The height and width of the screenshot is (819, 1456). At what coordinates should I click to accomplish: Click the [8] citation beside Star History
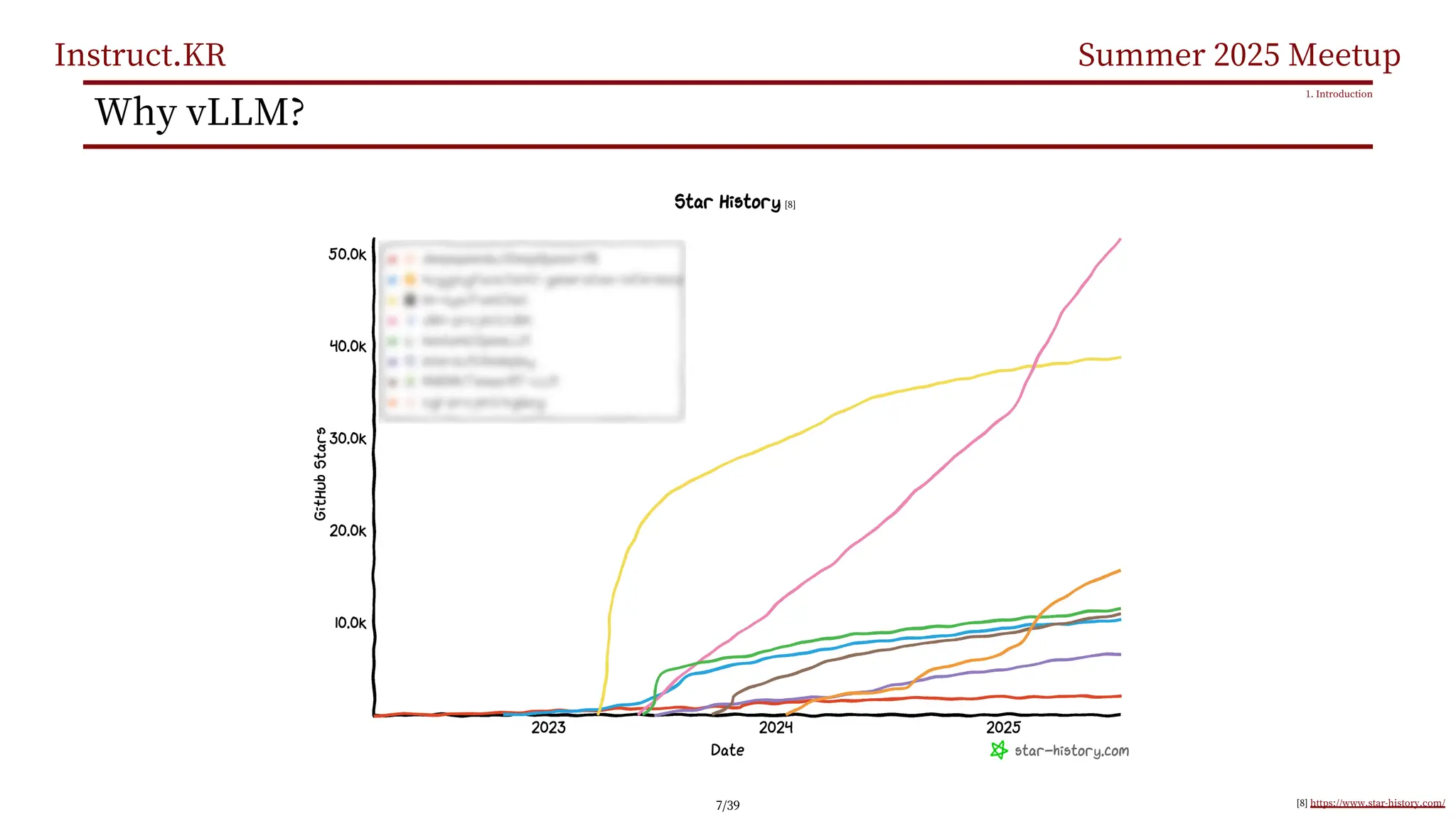pyautogui.click(x=790, y=205)
